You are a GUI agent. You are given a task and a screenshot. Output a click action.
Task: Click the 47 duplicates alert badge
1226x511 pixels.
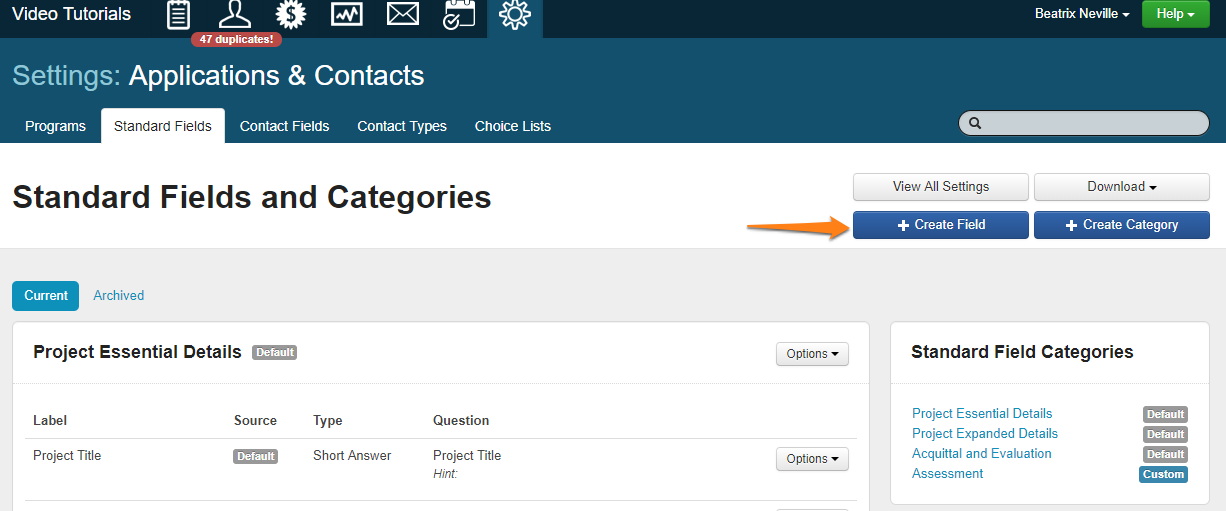236,40
